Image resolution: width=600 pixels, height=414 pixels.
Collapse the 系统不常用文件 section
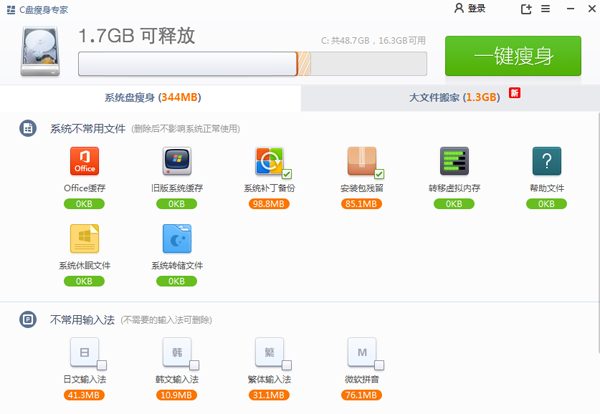[27, 128]
